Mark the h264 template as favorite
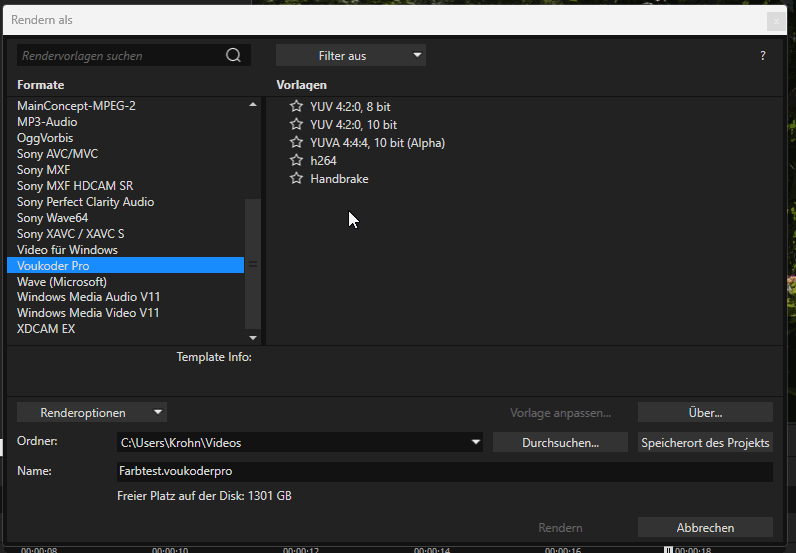Viewport: 796px width, 553px height. click(x=296, y=160)
